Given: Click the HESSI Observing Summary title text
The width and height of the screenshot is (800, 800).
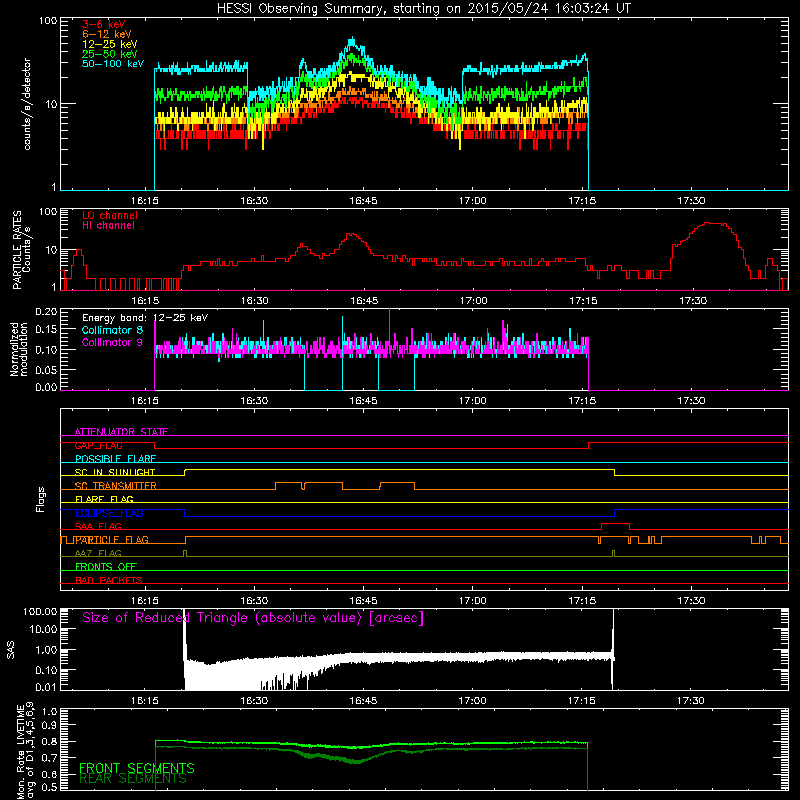Looking at the screenshot, I should [x=424, y=9].
